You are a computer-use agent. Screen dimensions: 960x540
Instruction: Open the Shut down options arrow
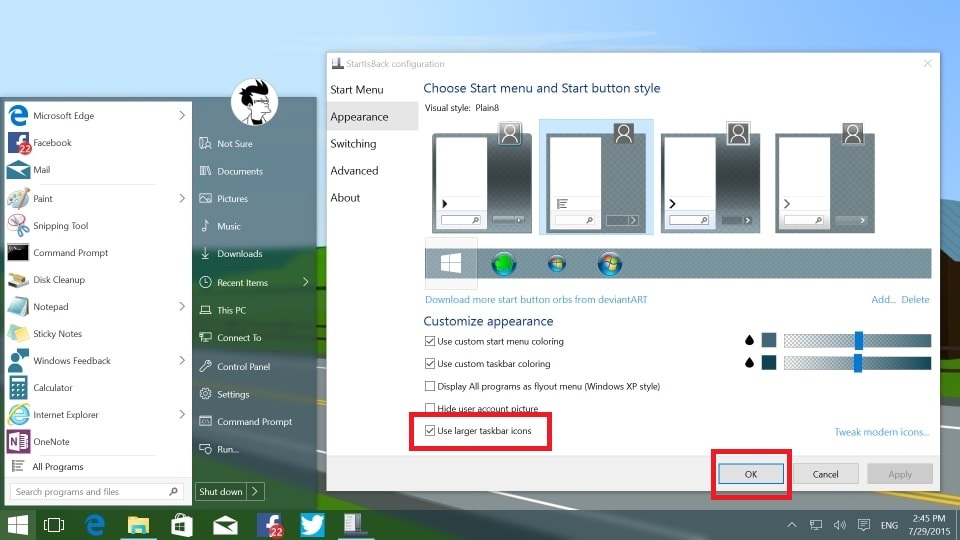tap(256, 491)
